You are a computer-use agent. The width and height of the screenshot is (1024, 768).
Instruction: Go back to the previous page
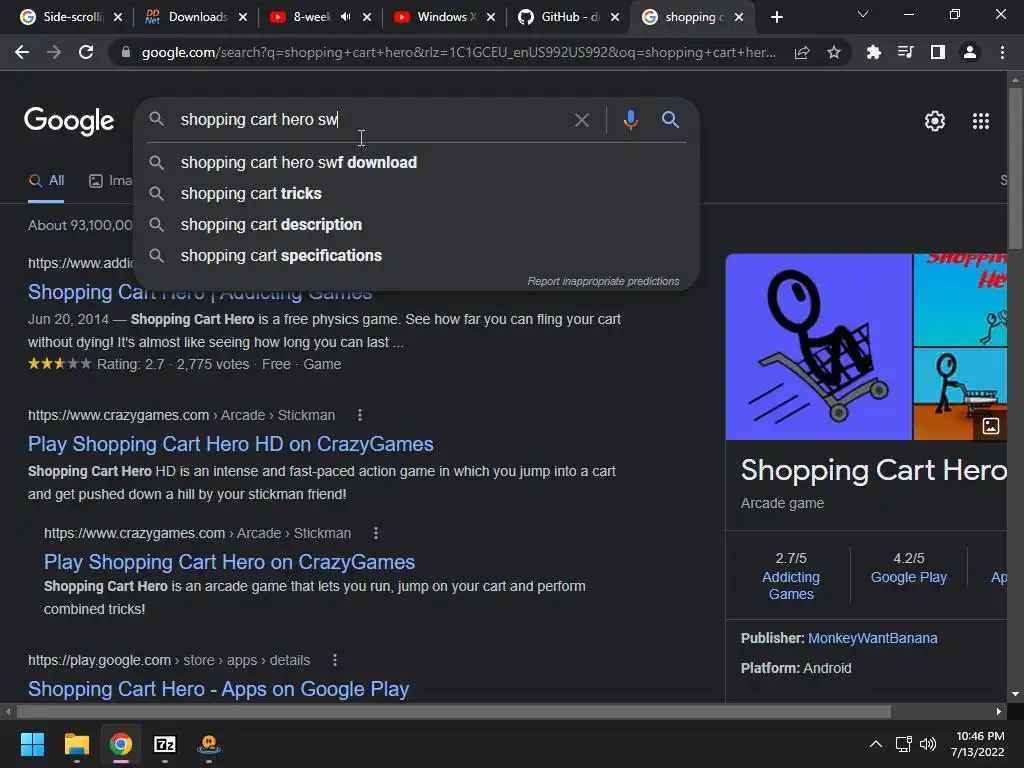[22, 52]
